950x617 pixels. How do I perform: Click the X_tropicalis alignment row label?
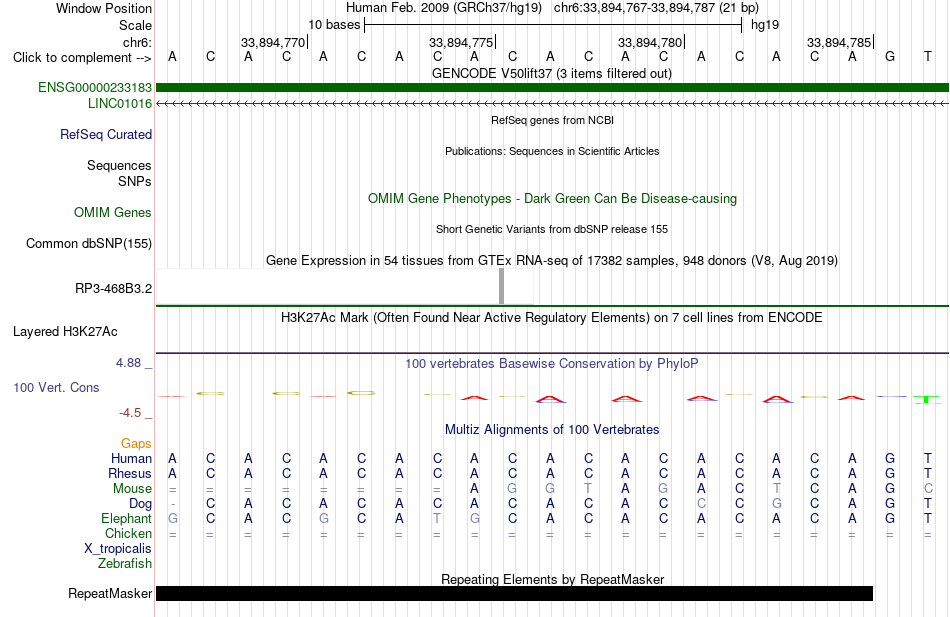pyautogui.click(x=118, y=549)
